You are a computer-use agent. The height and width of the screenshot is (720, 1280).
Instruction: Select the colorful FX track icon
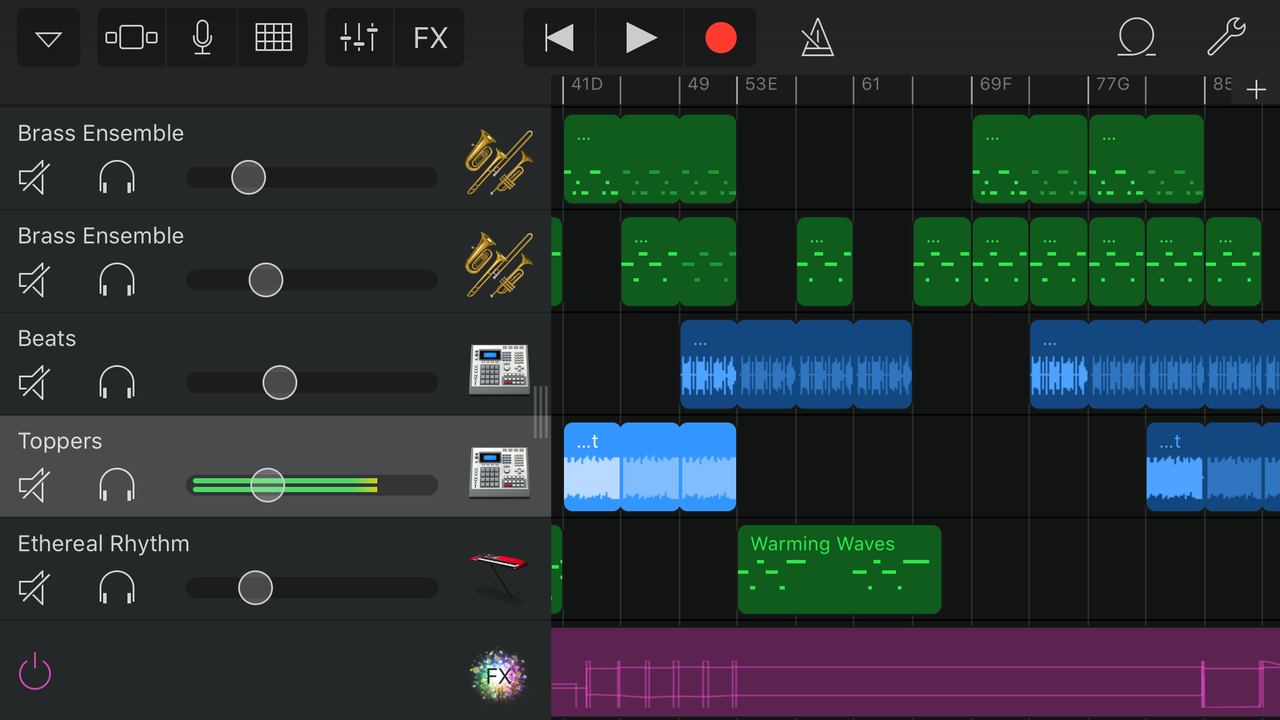coord(499,676)
